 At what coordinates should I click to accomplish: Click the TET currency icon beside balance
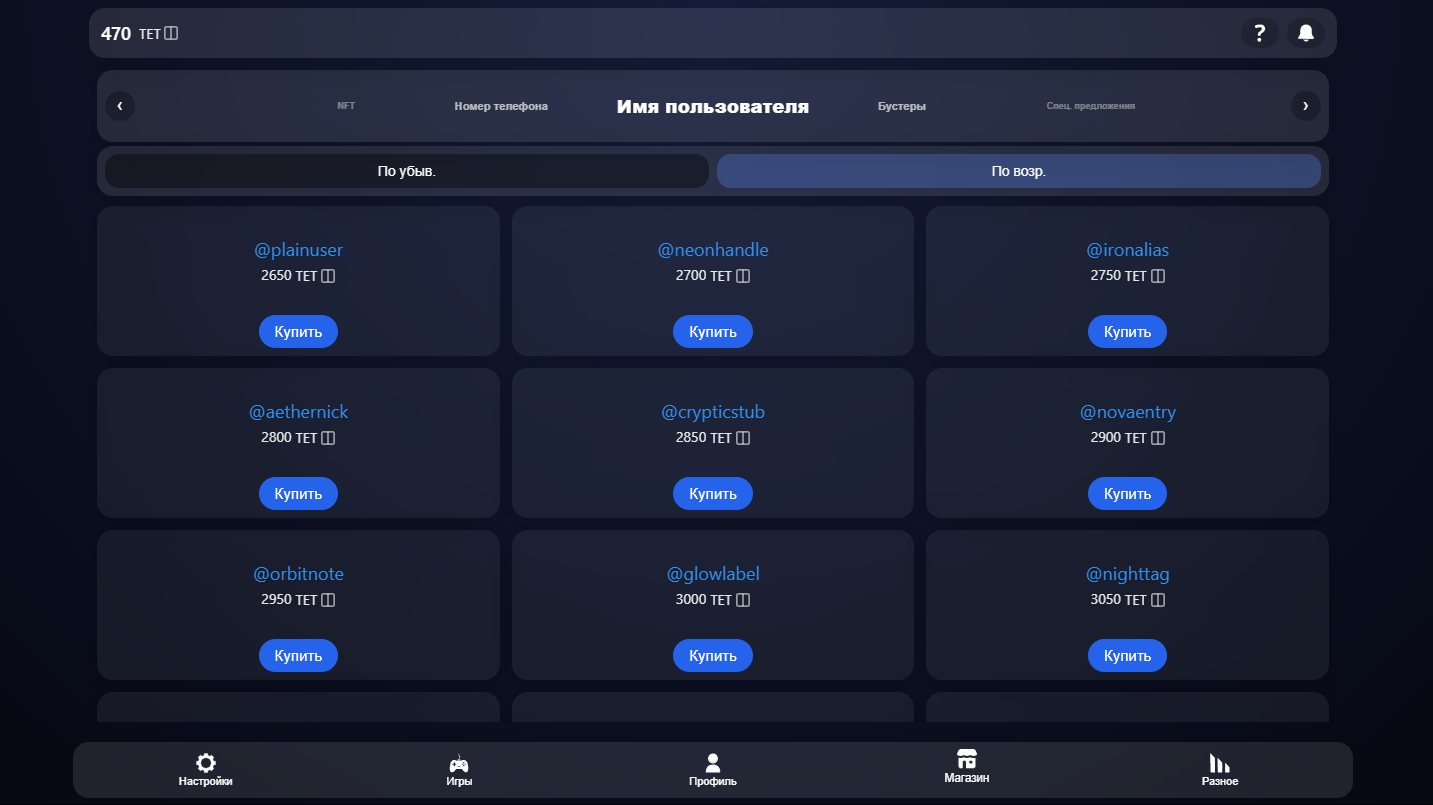171,34
